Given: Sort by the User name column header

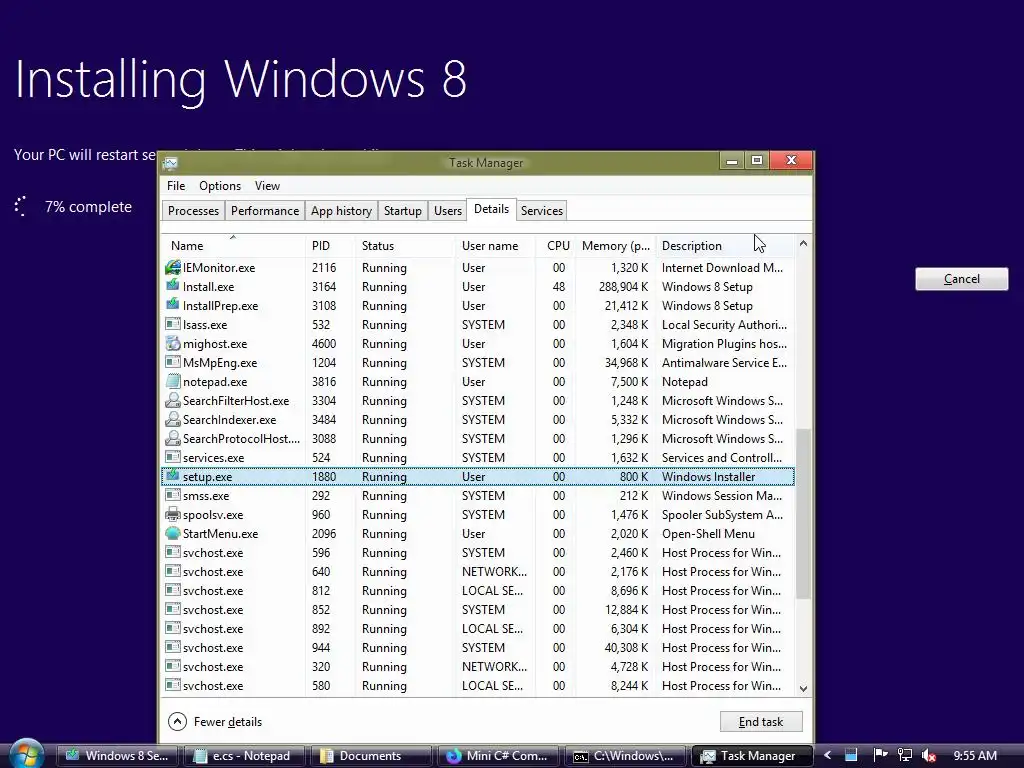Looking at the screenshot, I should tap(495, 246).
